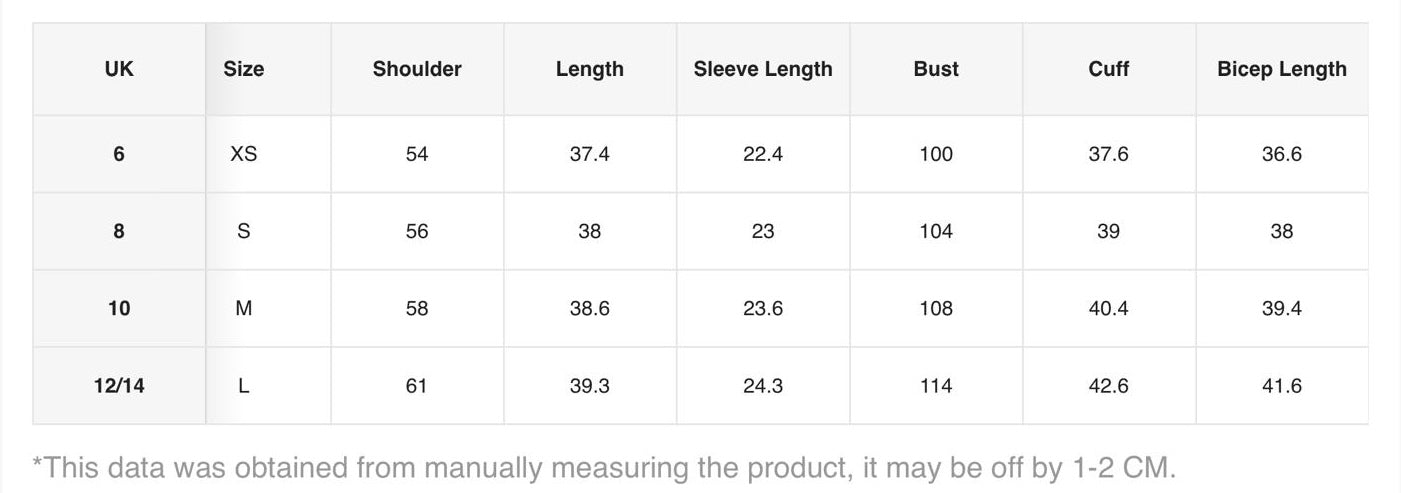
Task: Click the Bicep Length header
Action: pos(1282,69)
